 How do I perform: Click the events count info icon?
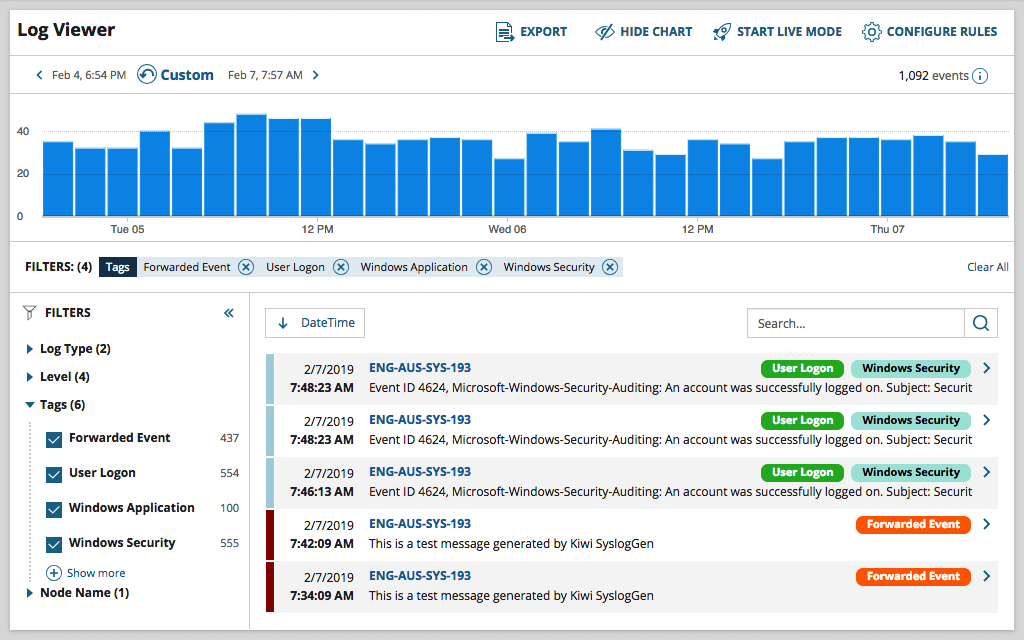coord(980,76)
